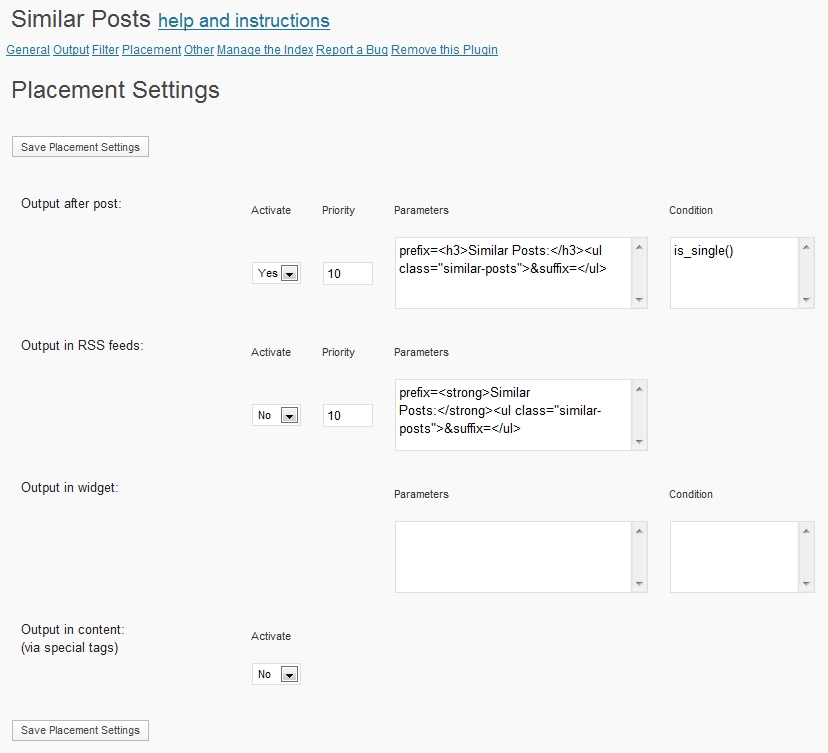This screenshot has height=753, width=828.
Task: Open the Activate dropdown for Output after post
Action: point(276,274)
